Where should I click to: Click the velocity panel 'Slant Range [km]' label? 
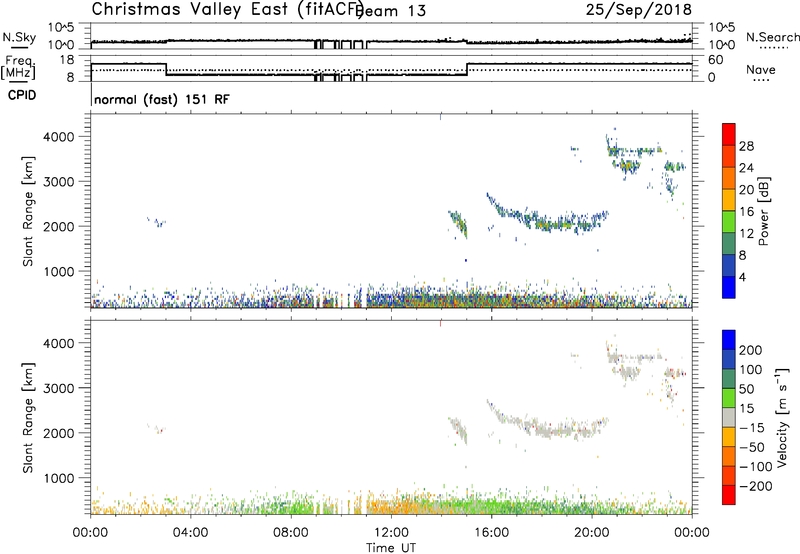[28, 417]
